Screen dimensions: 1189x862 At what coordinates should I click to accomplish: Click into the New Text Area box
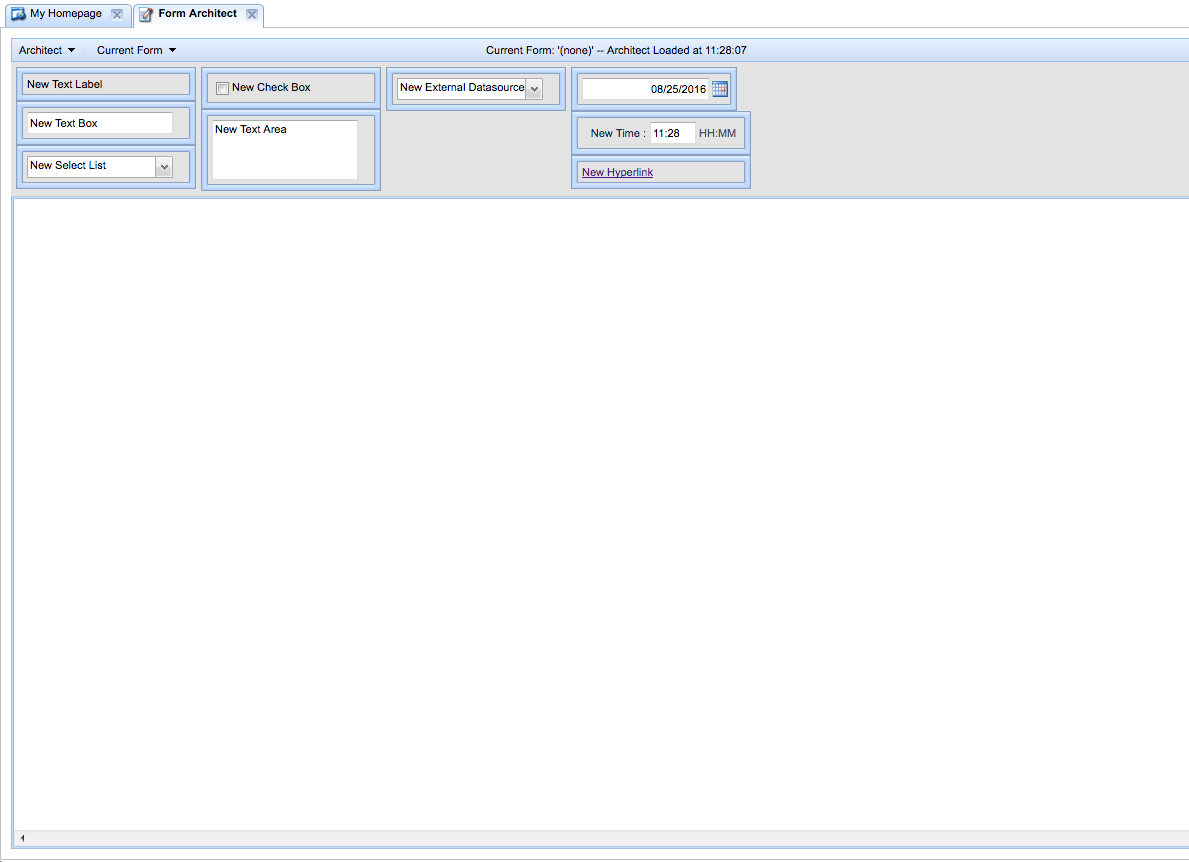(x=284, y=150)
